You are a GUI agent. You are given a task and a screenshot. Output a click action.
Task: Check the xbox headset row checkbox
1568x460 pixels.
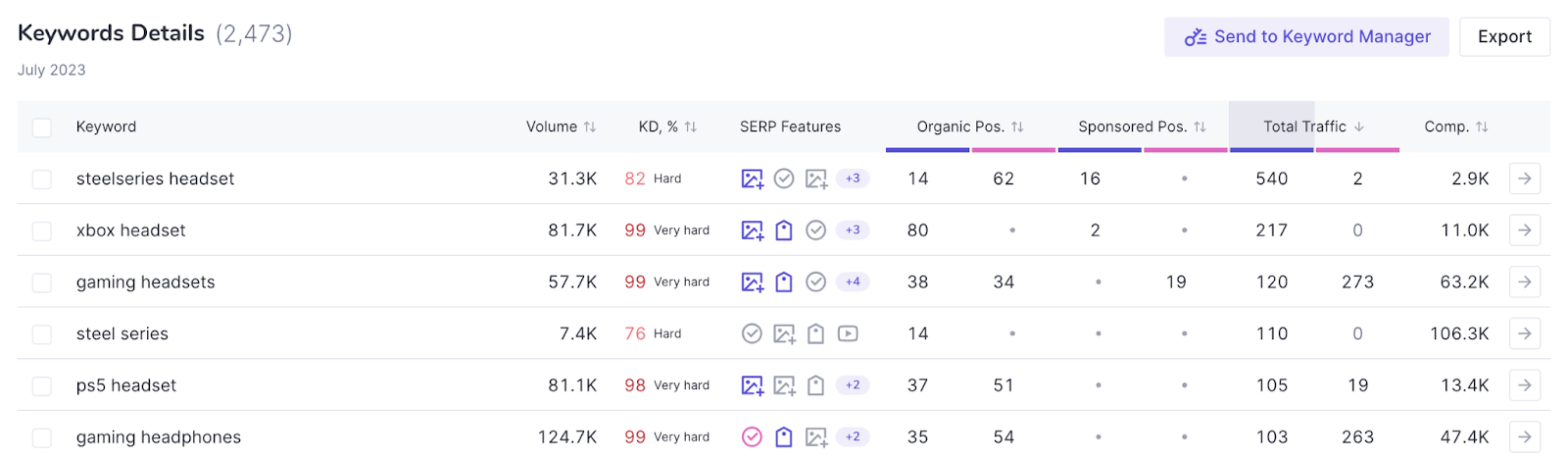coord(42,230)
